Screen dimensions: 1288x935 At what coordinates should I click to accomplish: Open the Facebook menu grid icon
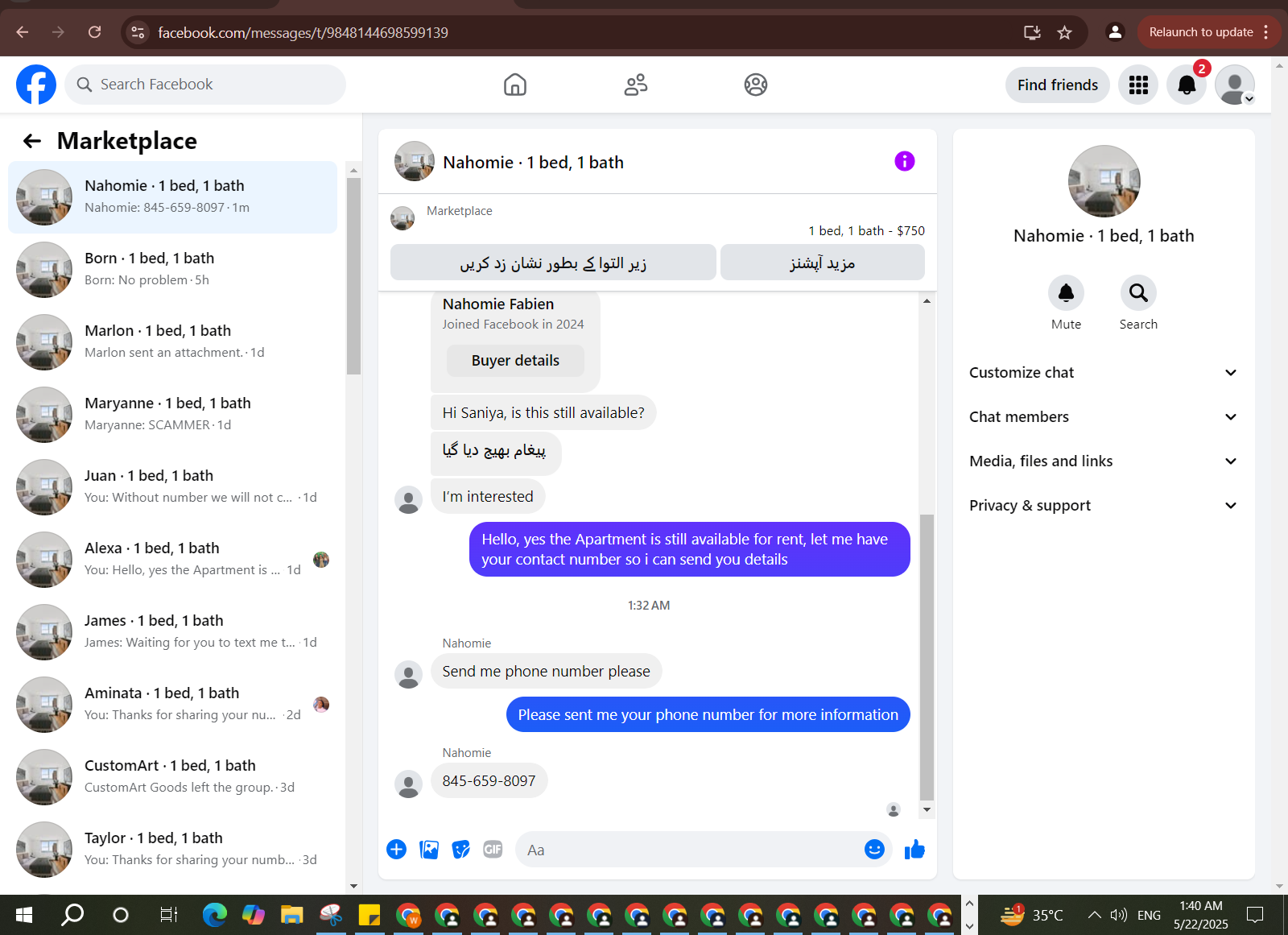tap(1138, 85)
